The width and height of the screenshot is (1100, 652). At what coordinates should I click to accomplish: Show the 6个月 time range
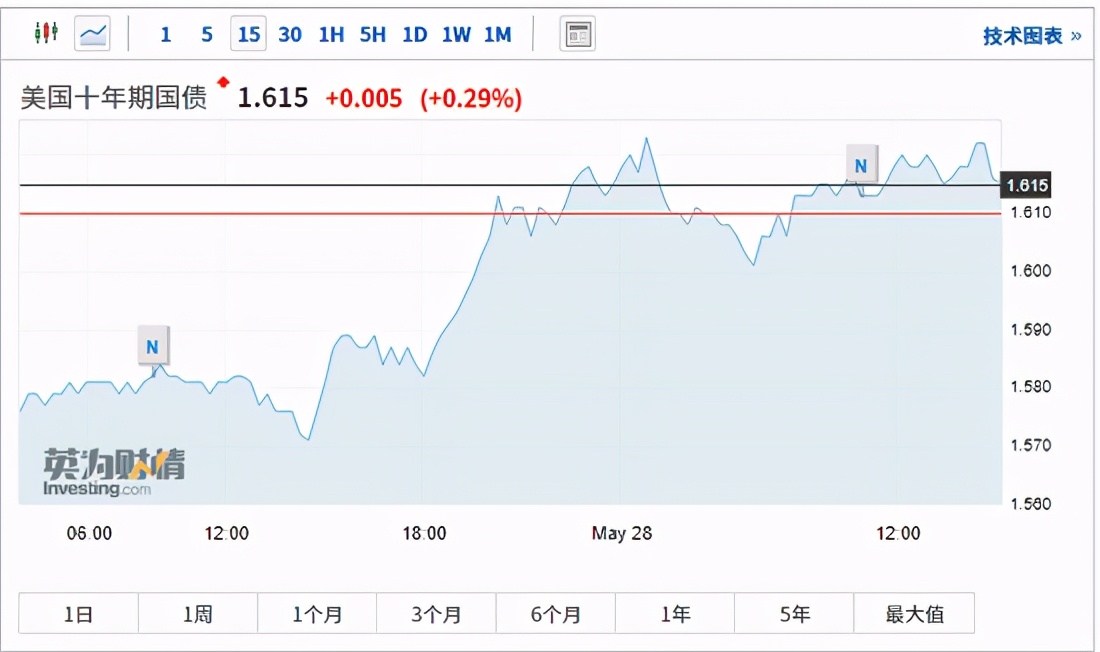[555, 614]
